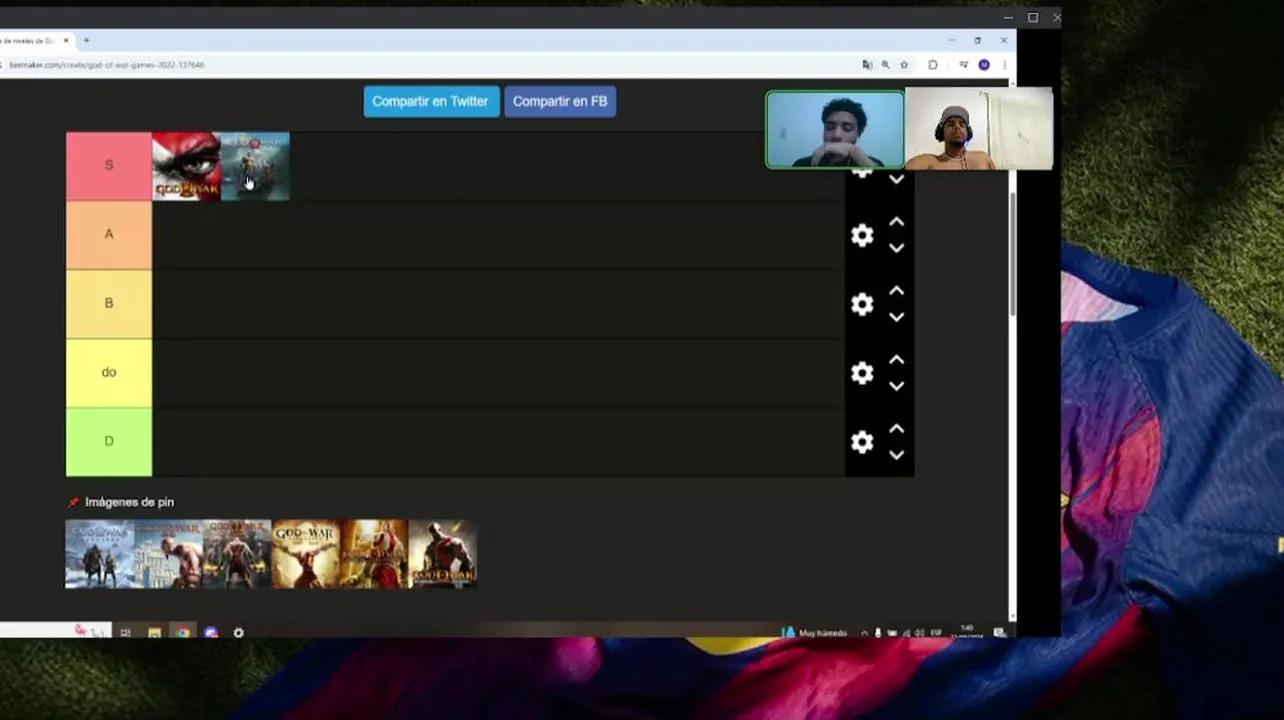Pick the God of War Ascension cover with outstretched arms
Image resolution: width=1284 pixels, height=720 pixels.
[x=306, y=554]
